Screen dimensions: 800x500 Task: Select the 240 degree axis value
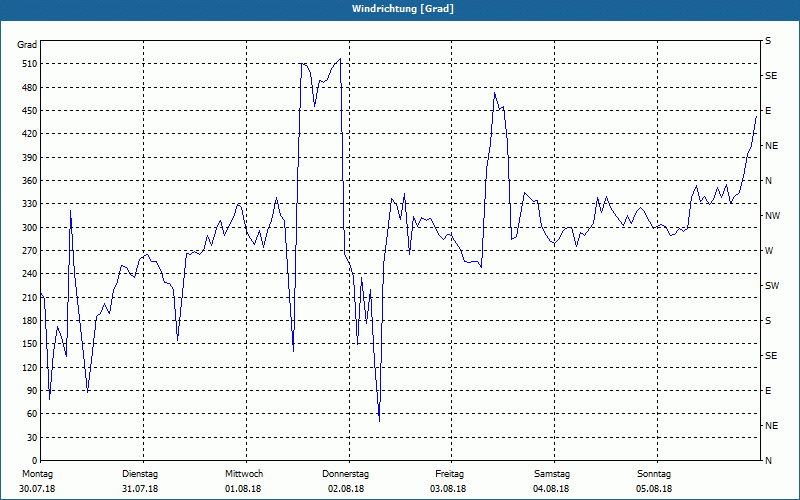(x=30, y=274)
